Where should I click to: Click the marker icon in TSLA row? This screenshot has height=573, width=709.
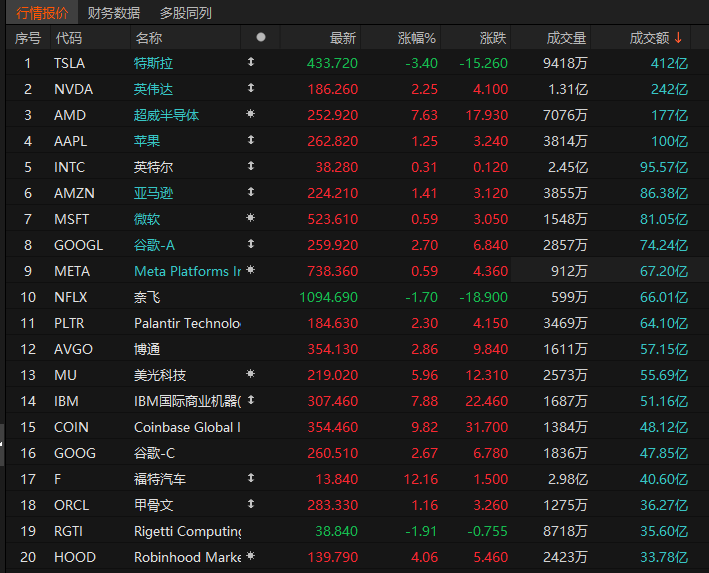click(251, 63)
